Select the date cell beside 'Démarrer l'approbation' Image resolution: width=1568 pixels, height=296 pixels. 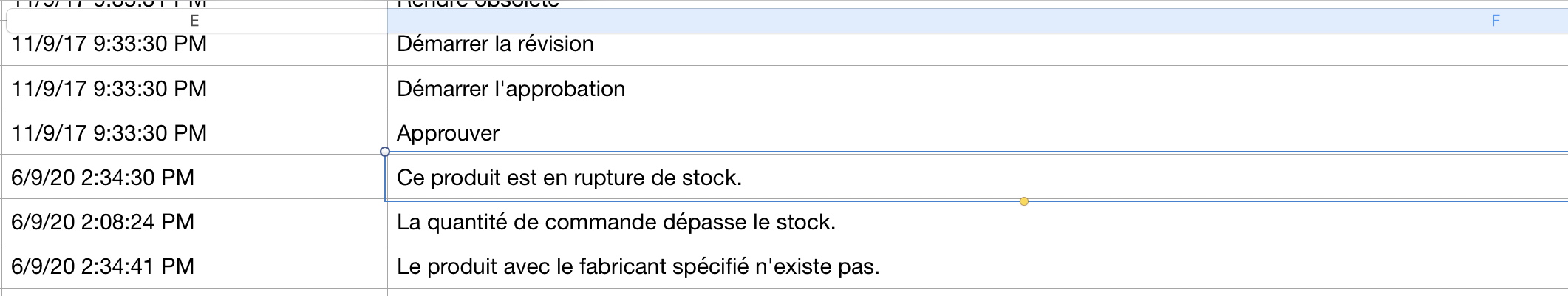point(194,88)
